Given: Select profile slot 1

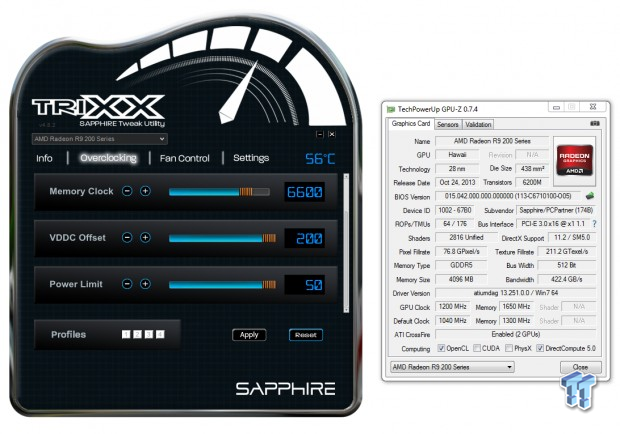Looking at the screenshot, I should (126, 335).
